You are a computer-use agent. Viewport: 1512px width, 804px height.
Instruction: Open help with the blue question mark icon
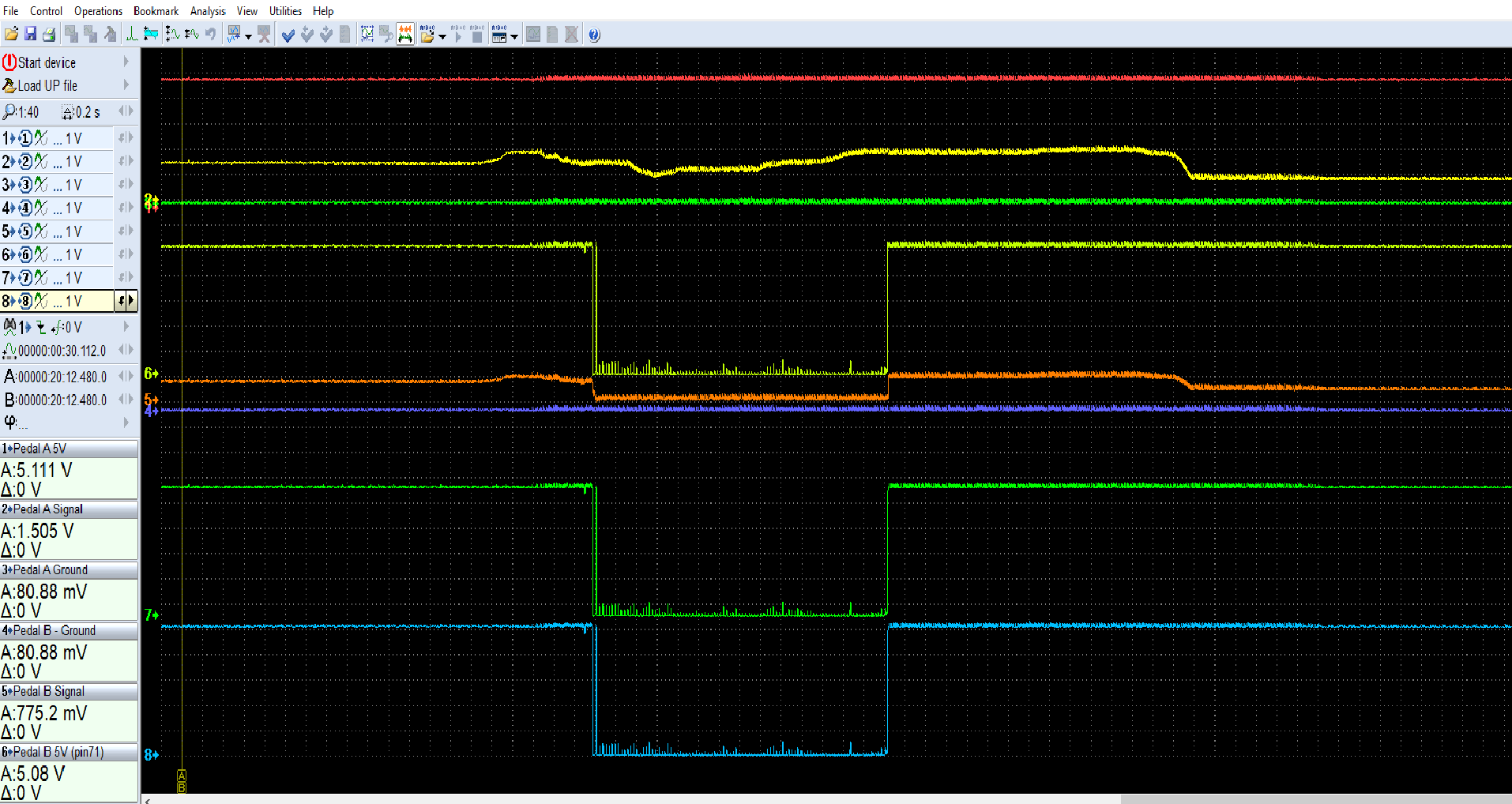tap(594, 35)
